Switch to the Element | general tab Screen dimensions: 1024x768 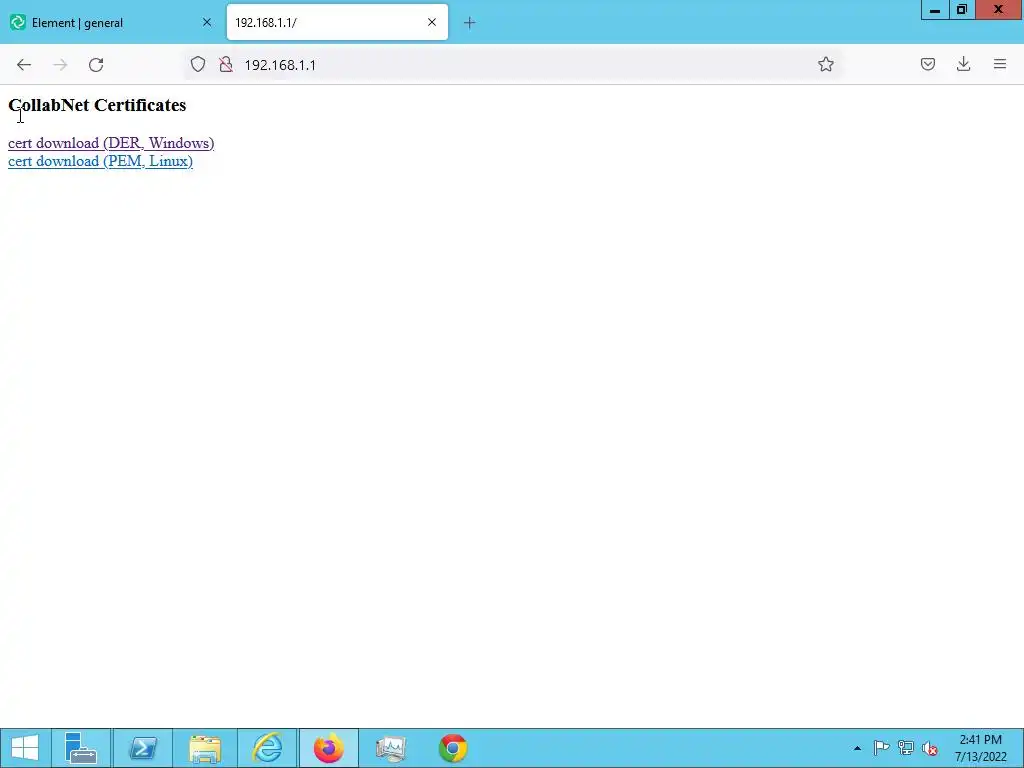pyautogui.click(x=111, y=23)
